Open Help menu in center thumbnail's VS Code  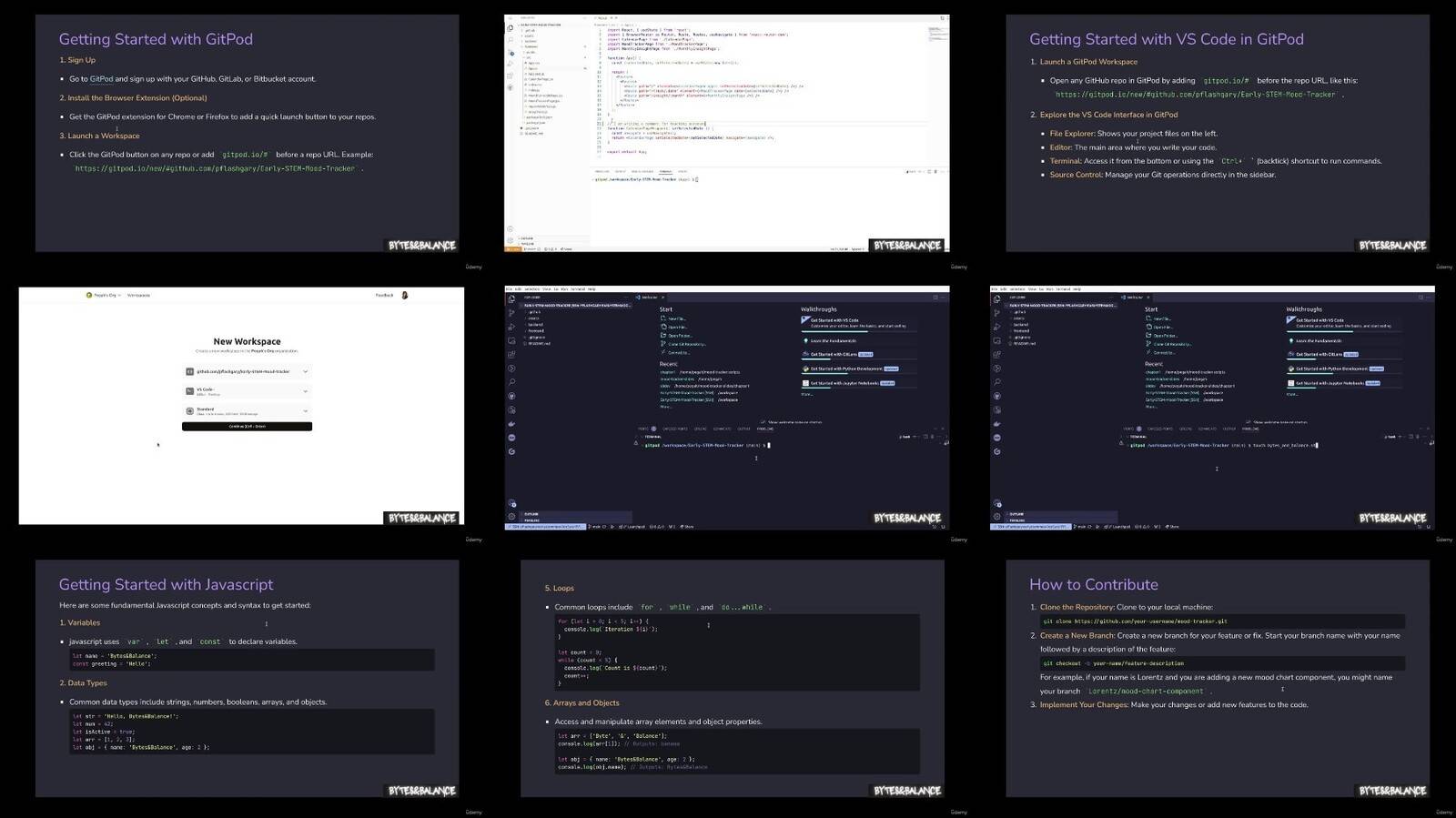pos(591,289)
